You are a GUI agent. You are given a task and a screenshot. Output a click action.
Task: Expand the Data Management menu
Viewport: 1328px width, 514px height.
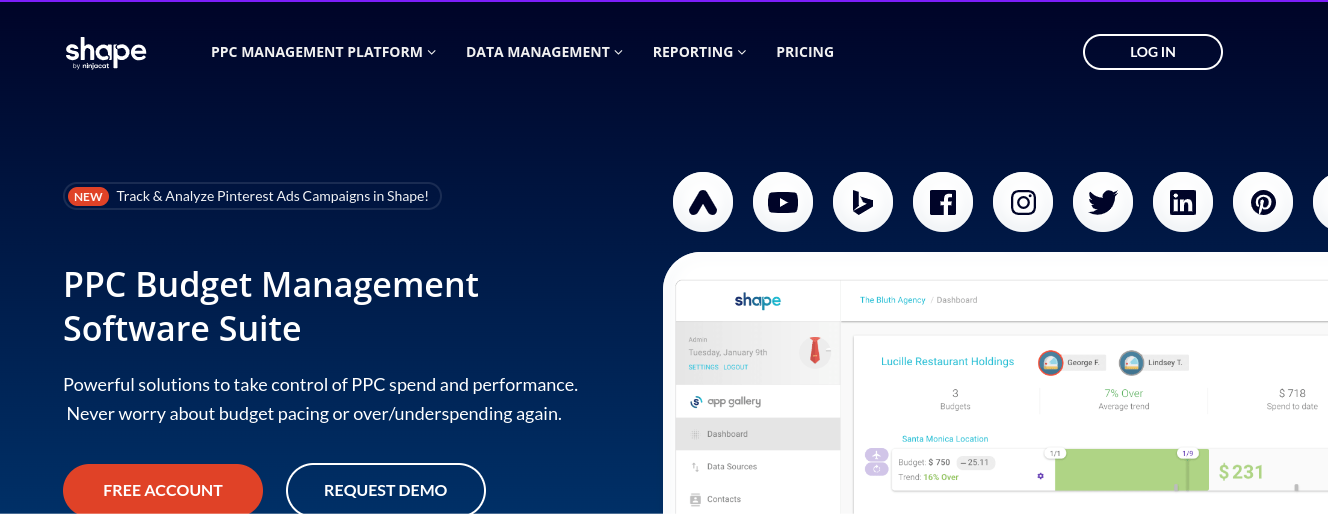point(544,52)
